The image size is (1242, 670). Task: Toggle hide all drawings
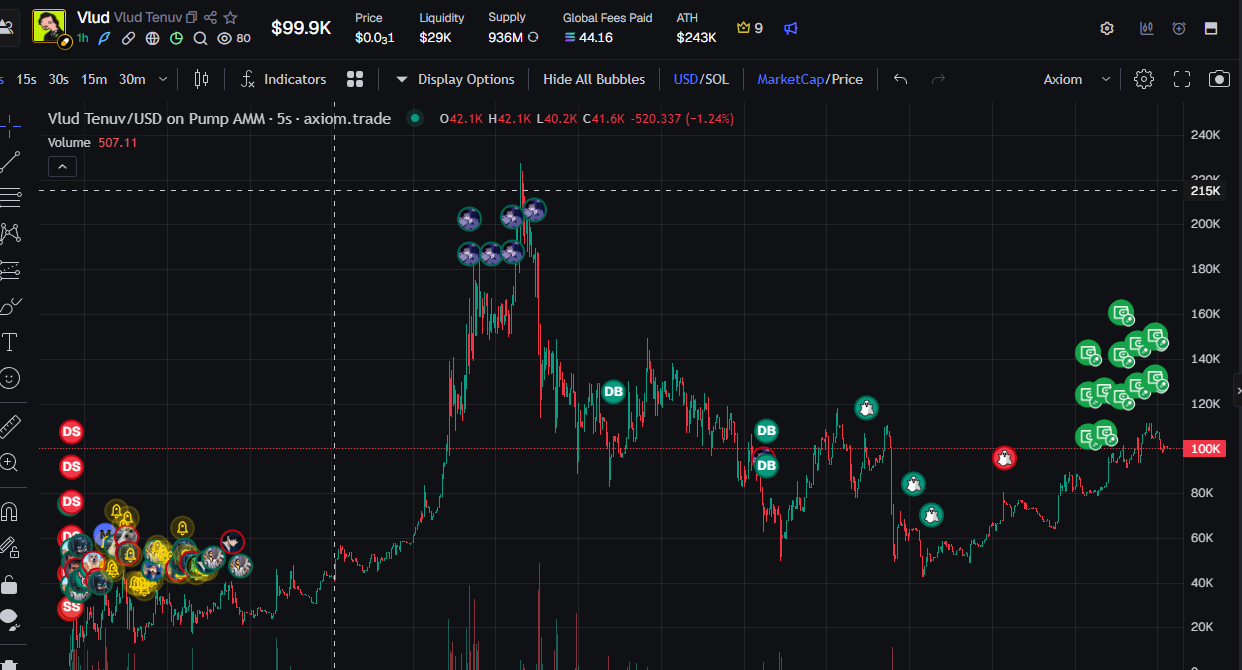pyautogui.click(x=10, y=620)
